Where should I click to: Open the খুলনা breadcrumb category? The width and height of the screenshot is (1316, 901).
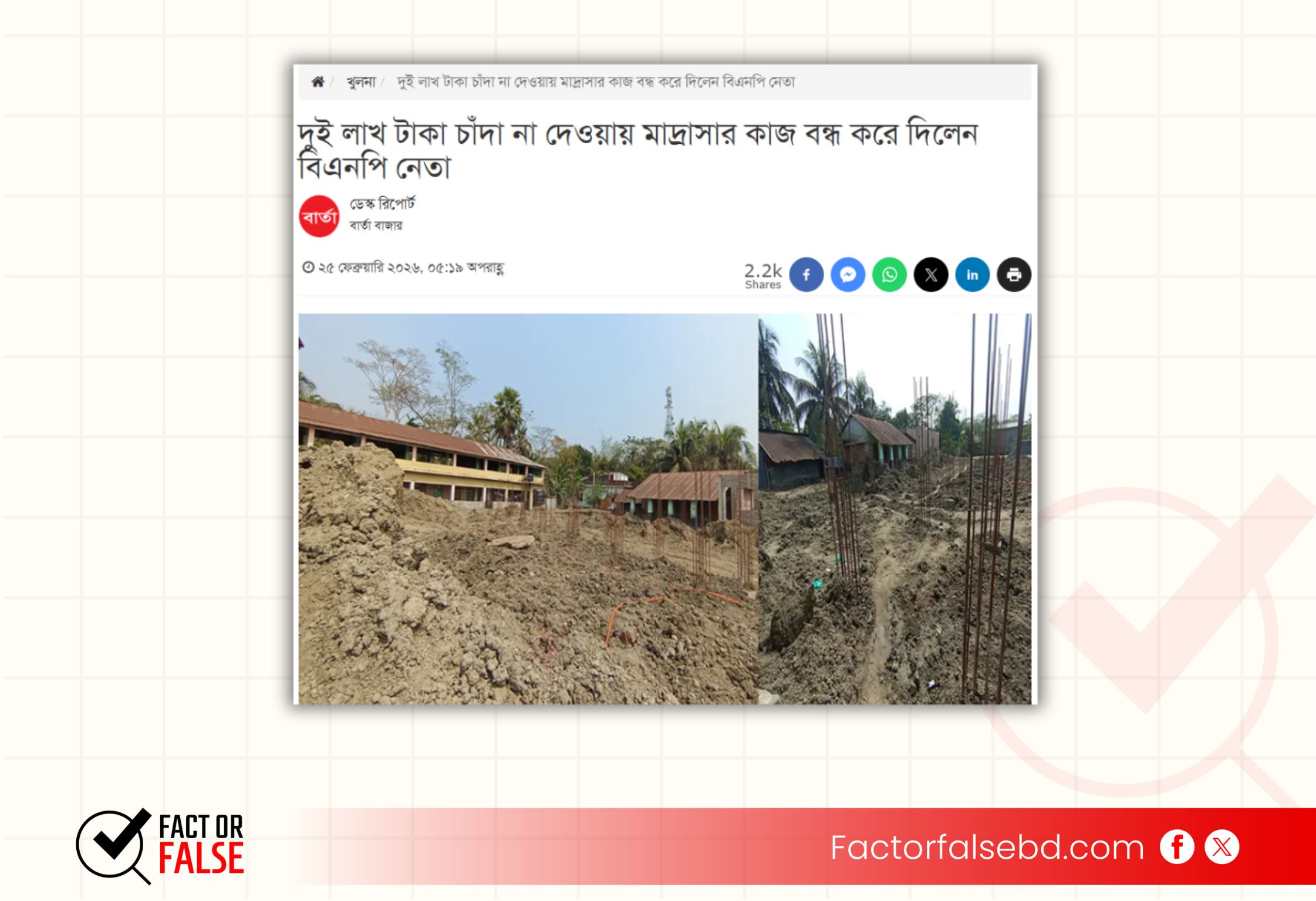(x=360, y=82)
